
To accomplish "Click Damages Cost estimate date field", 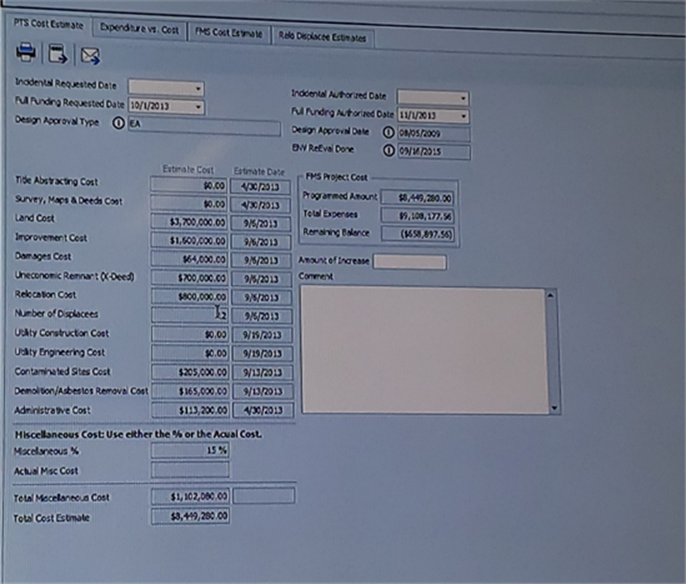I will click(261, 260).
